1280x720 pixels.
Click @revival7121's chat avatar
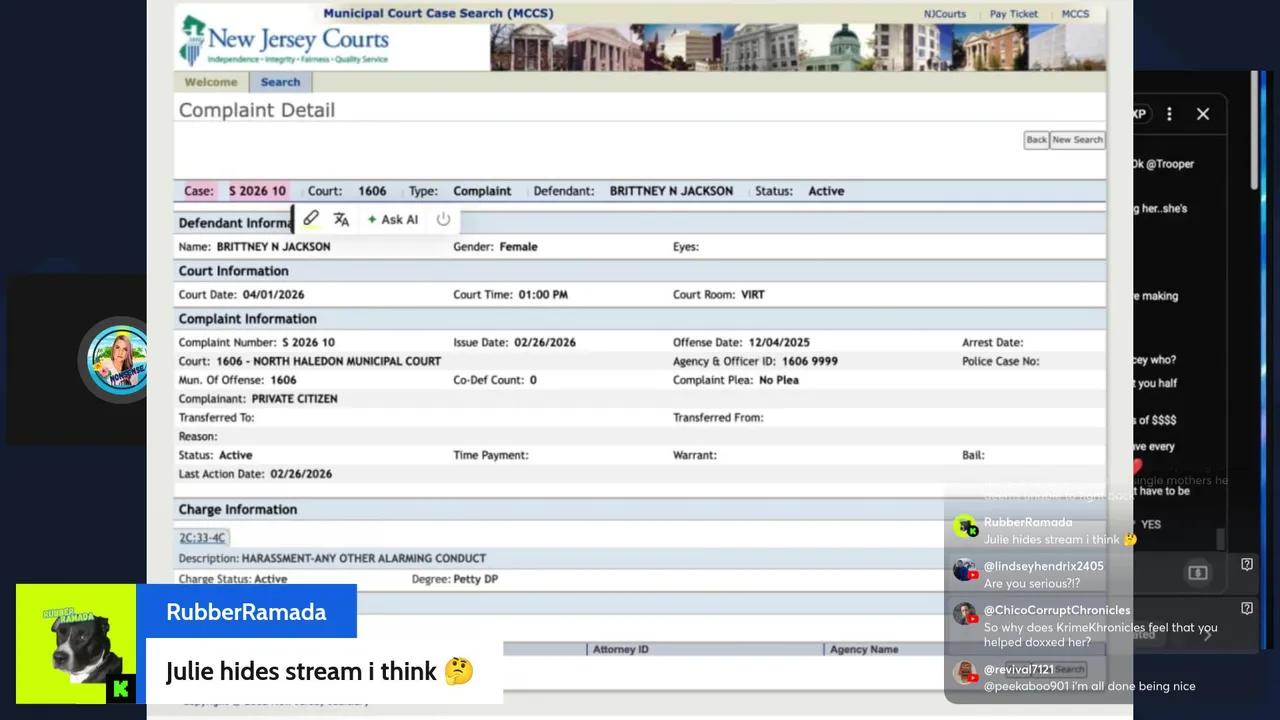point(964,673)
